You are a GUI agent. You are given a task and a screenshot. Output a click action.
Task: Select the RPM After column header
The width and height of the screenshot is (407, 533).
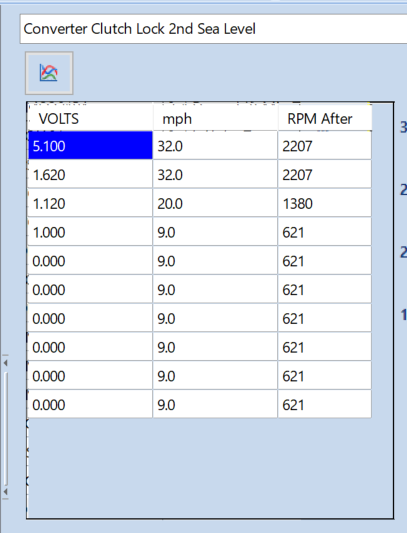tap(325, 118)
